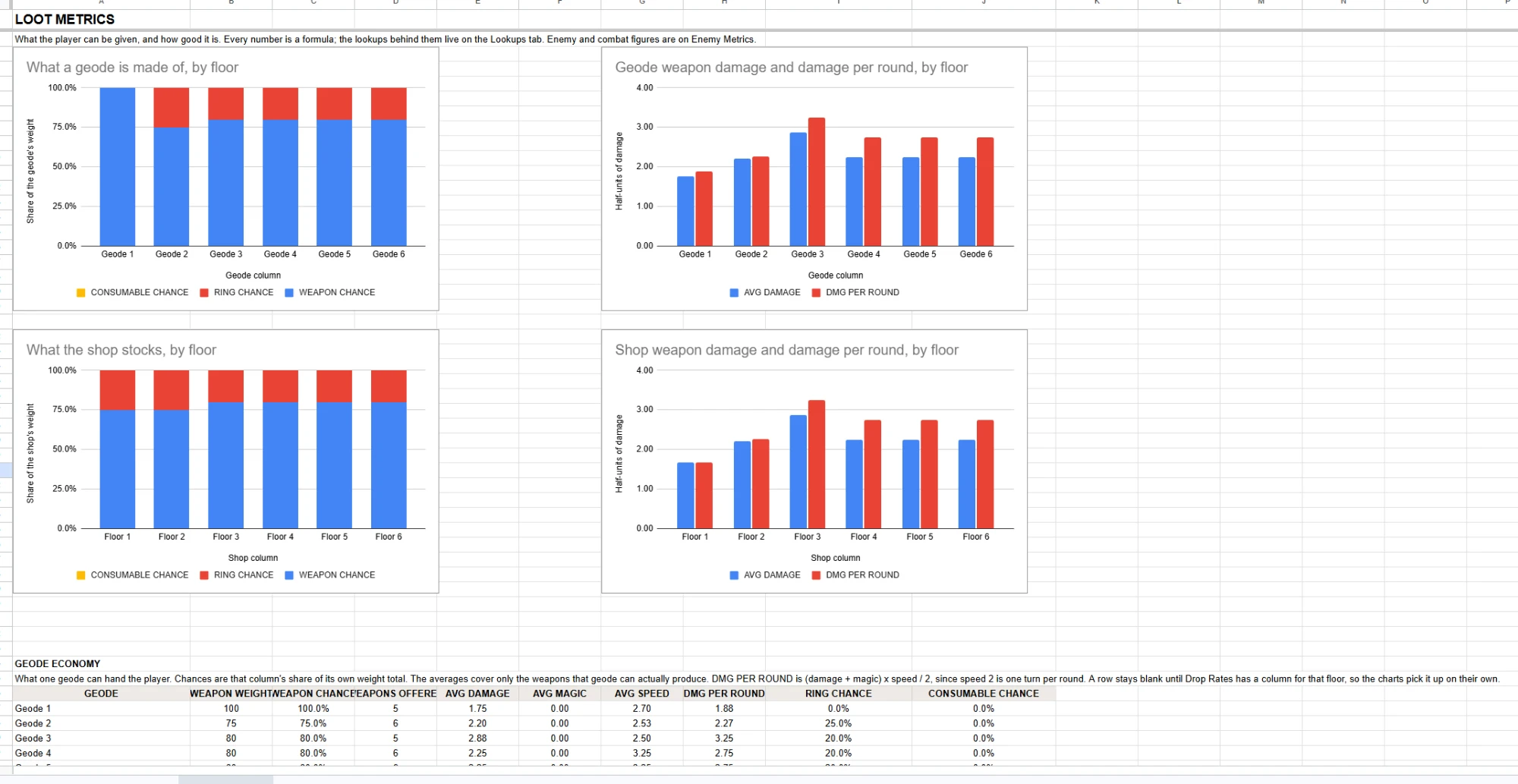The height and width of the screenshot is (784, 1518).
Task: Select the RING CHANCE column header cell in the table
Action: point(839,694)
